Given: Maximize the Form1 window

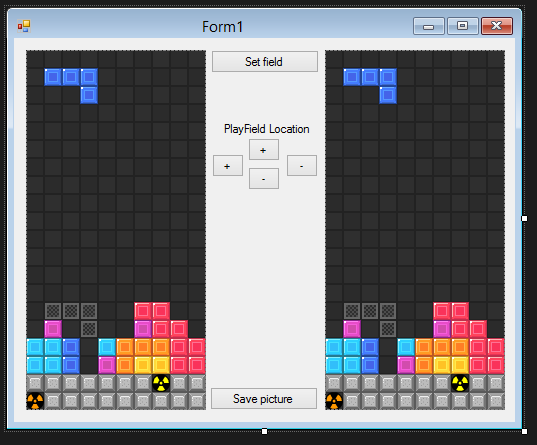Looking at the screenshot, I should pos(463,26).
